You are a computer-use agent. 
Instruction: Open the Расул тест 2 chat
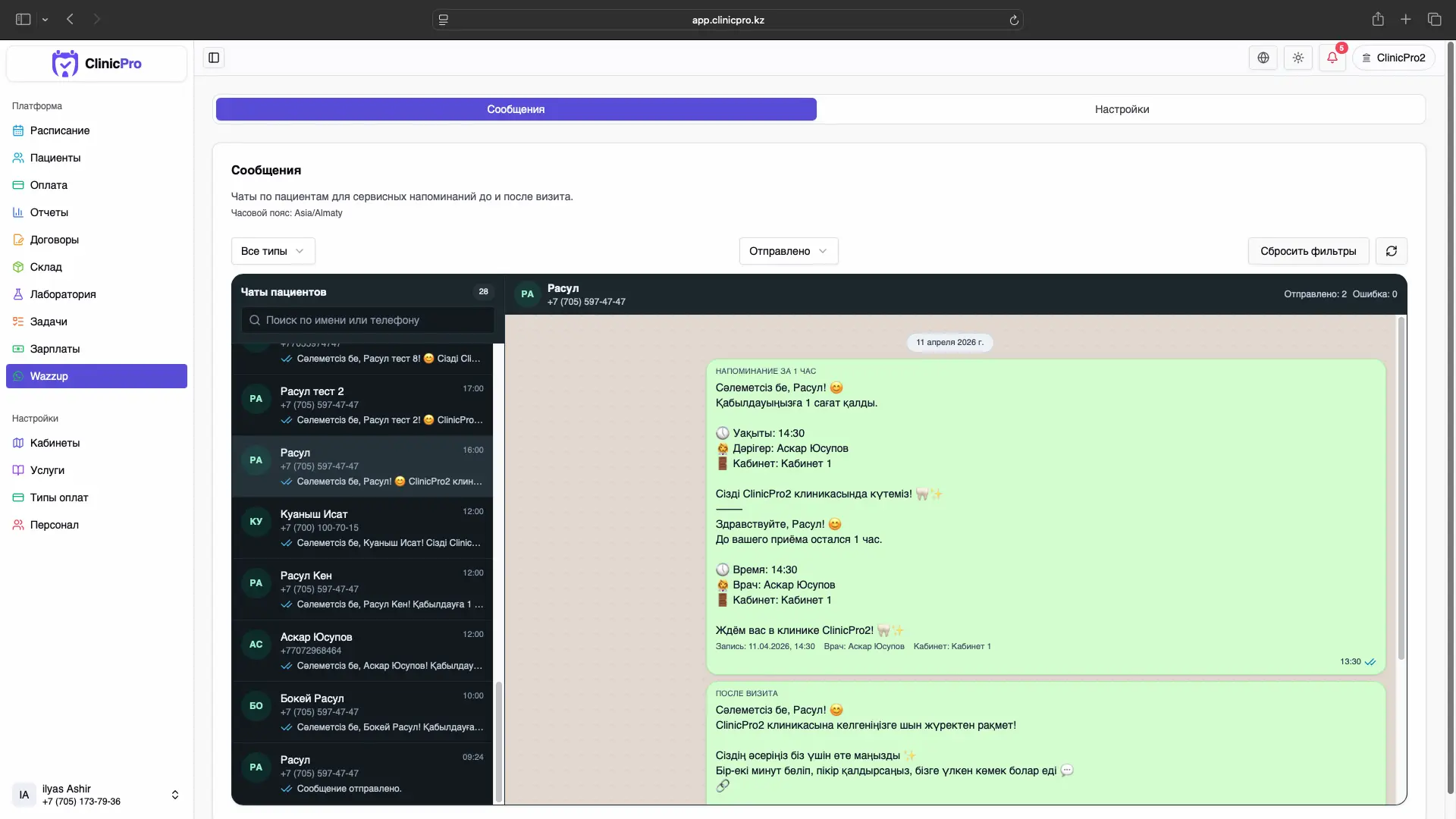362,405
